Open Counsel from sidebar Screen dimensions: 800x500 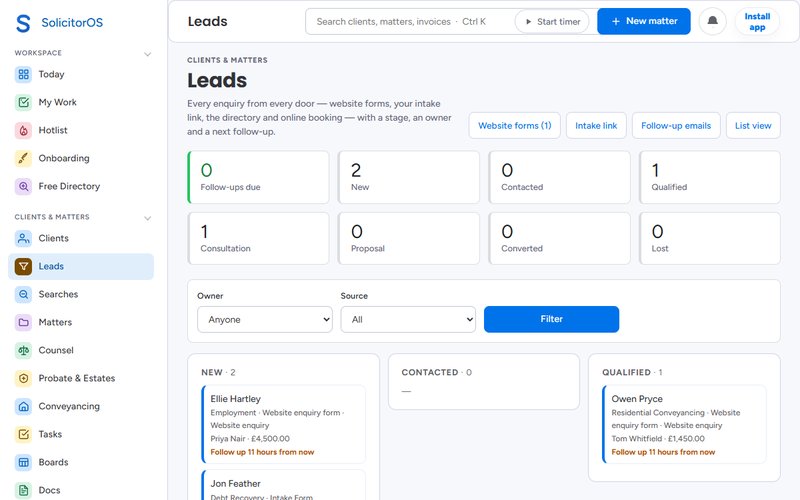(81, 351)
